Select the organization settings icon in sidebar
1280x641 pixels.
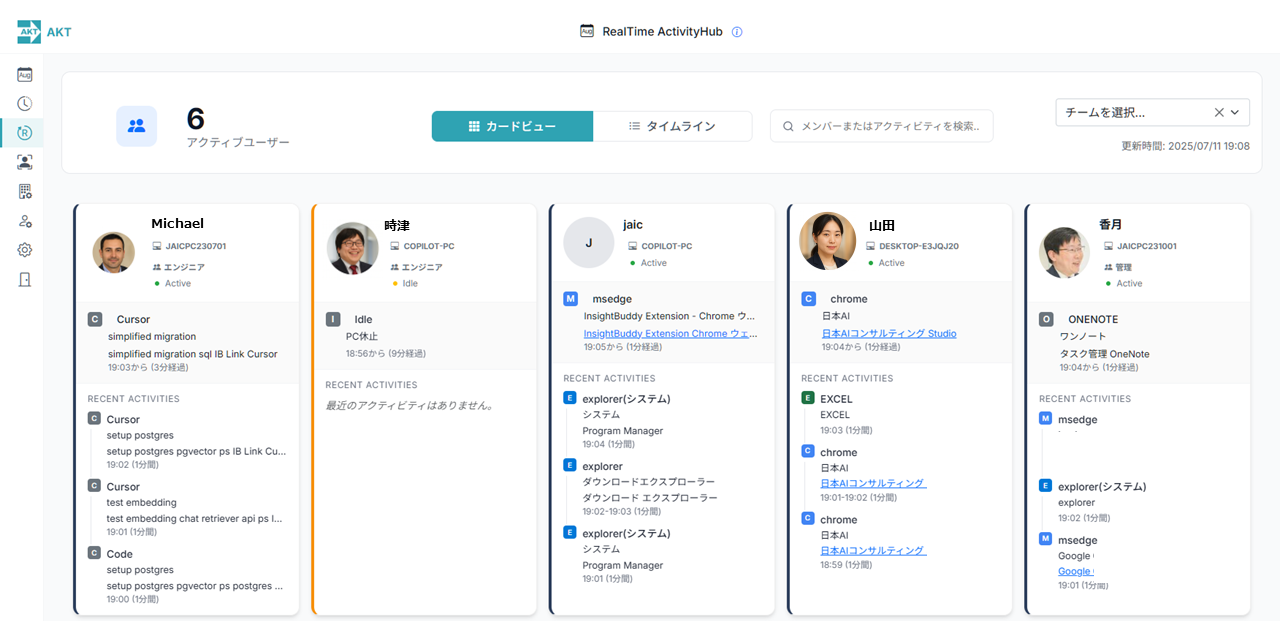click(24, 190)
